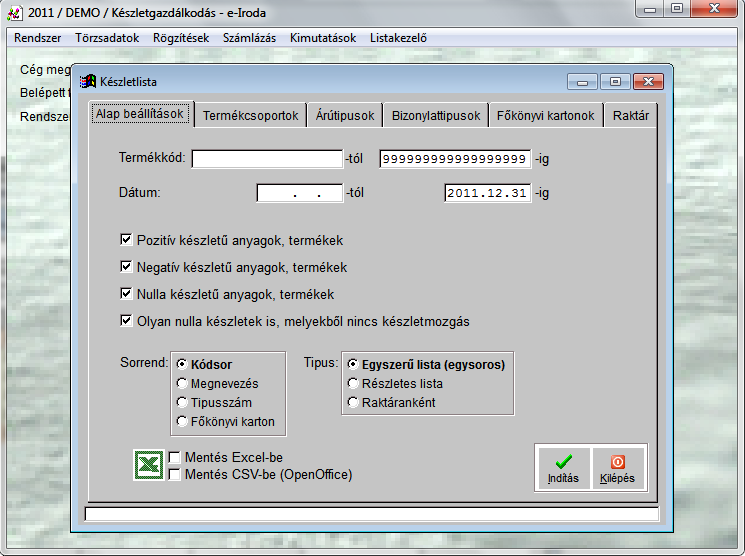Uncheck Pozitív készletű anyagok, termékek
The width and height of the screenshot is (745, 556).
[x=126, y=240]
